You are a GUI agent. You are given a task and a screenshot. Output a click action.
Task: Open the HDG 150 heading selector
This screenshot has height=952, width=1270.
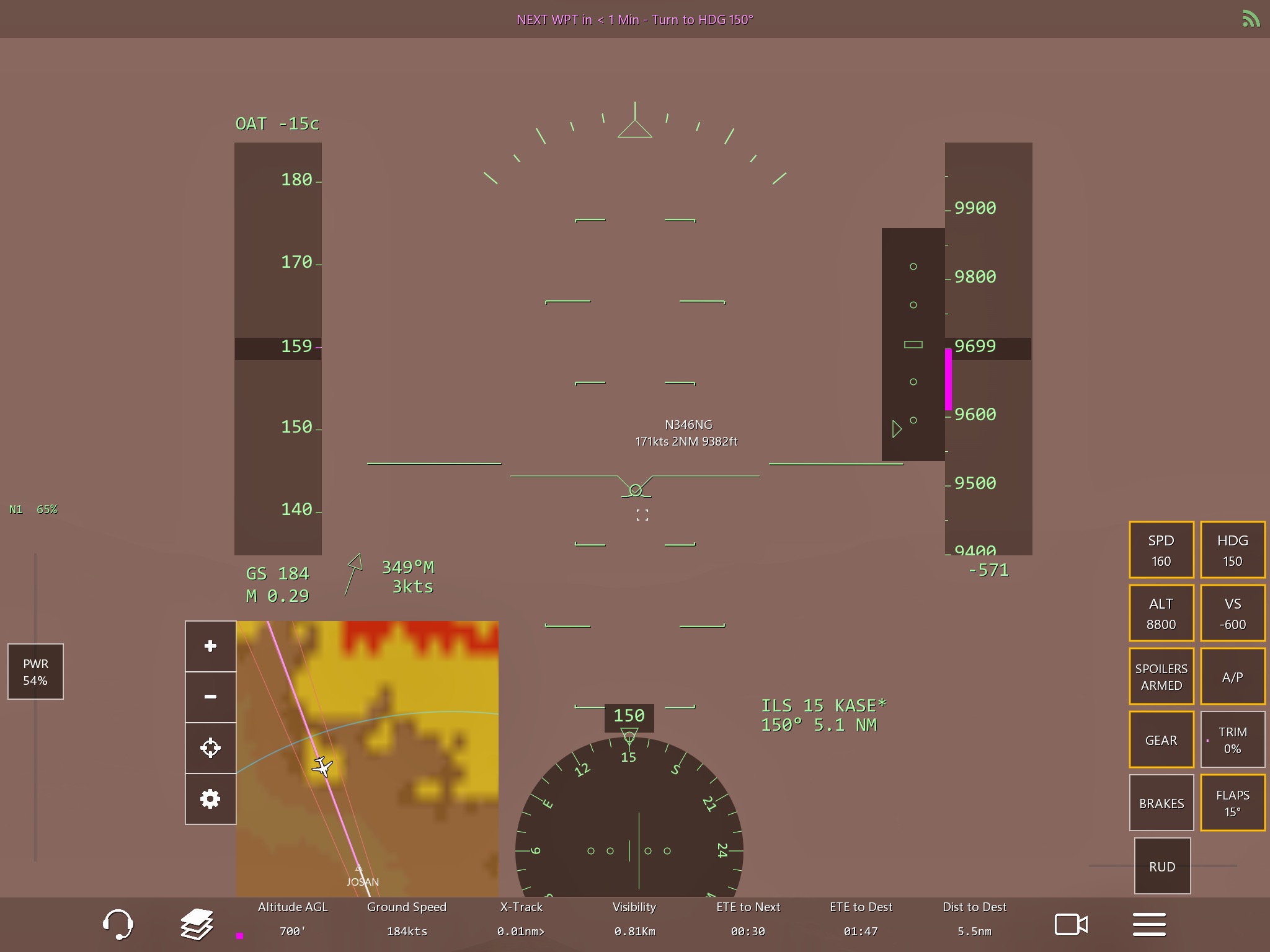1232,550
